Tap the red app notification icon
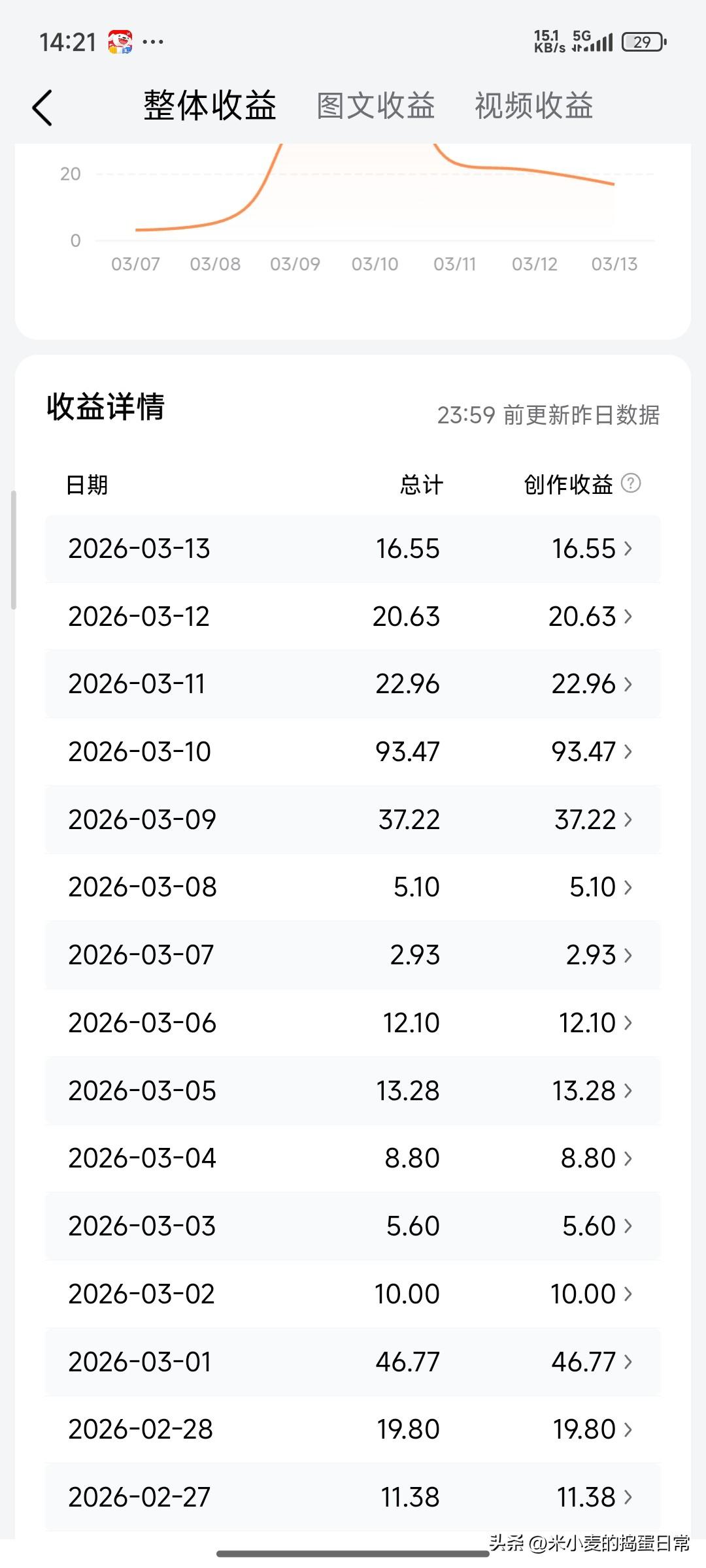Screen dimensions: 706x1568 point(120,42)
